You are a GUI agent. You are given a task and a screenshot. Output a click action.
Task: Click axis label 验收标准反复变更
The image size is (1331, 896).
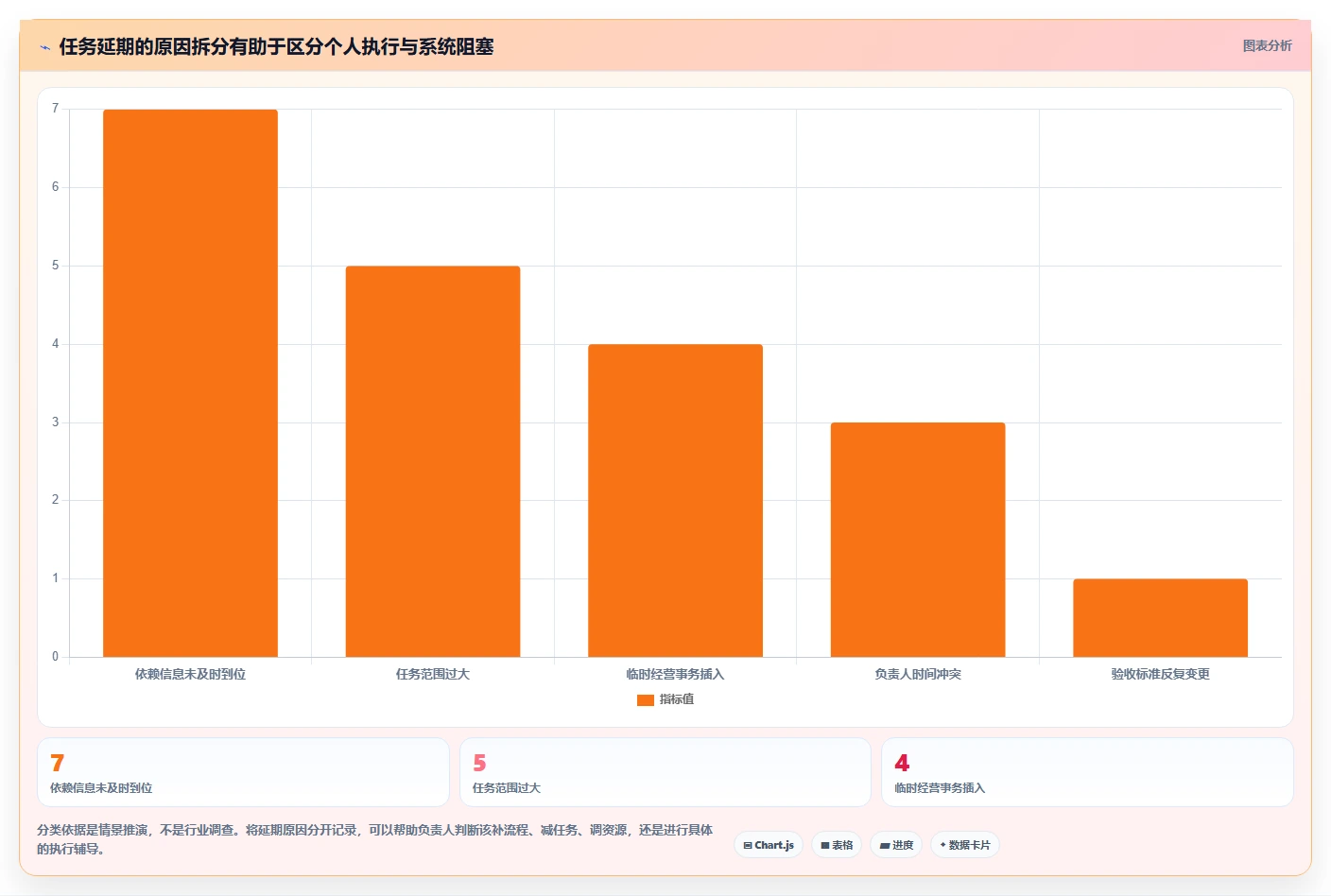(x=1160, y=674)
